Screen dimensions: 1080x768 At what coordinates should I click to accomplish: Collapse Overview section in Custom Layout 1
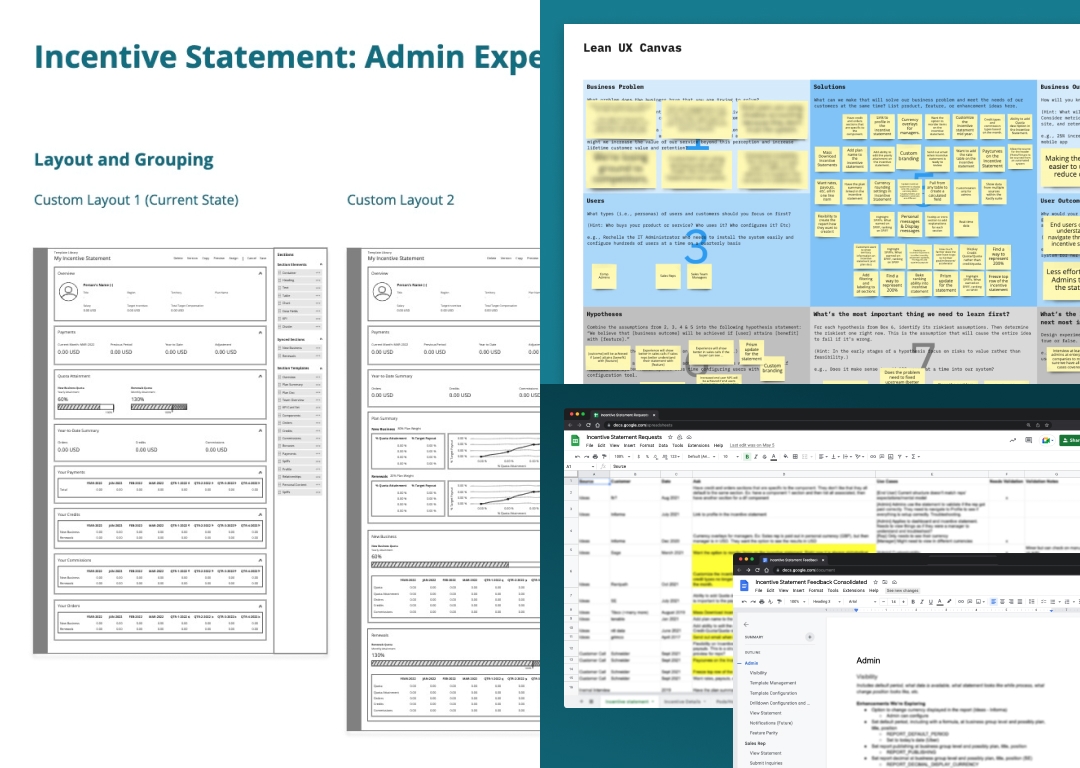click(260, 273)
